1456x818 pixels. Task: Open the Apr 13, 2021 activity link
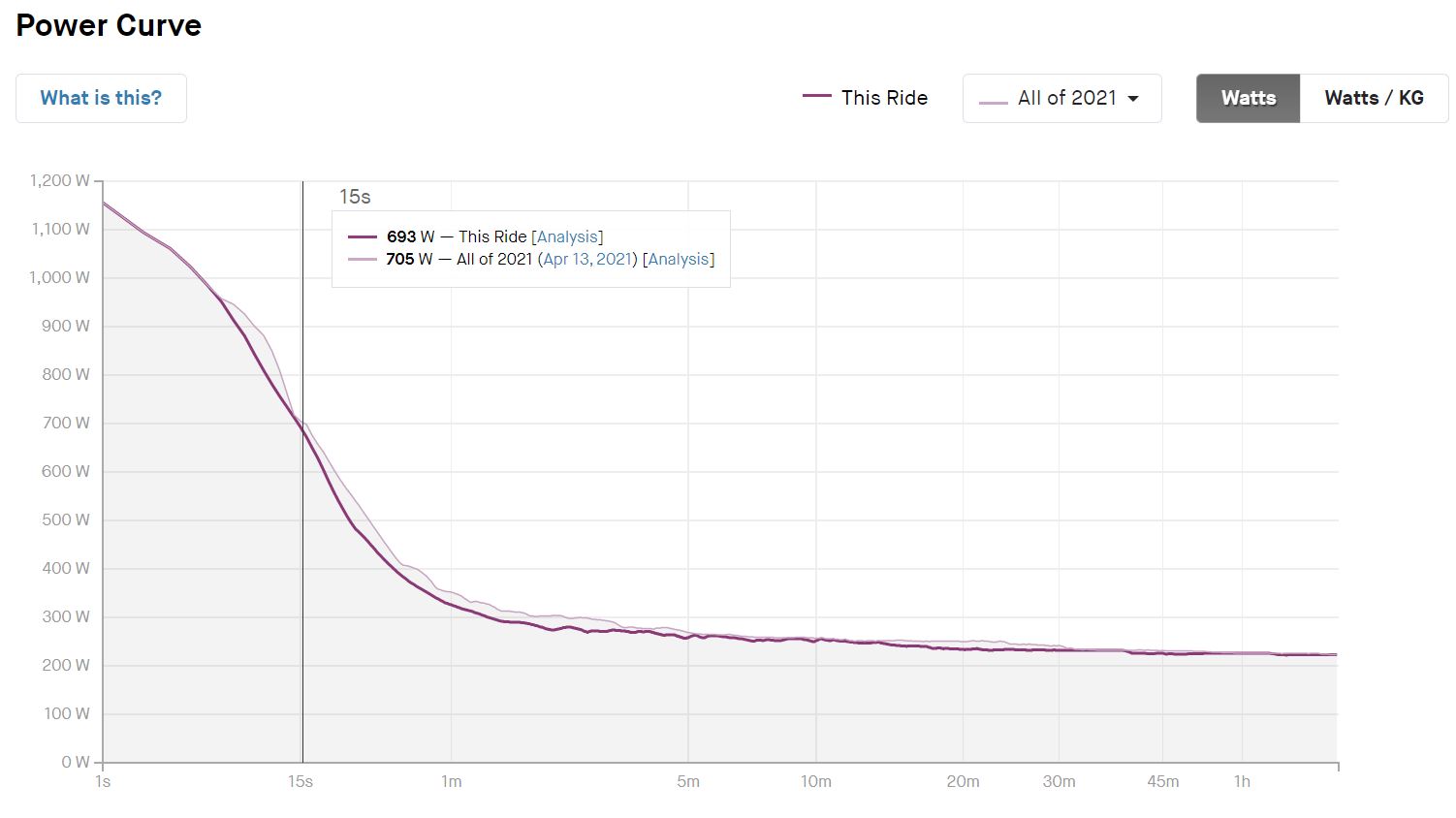pyautogui.click(x=586, y=259)
